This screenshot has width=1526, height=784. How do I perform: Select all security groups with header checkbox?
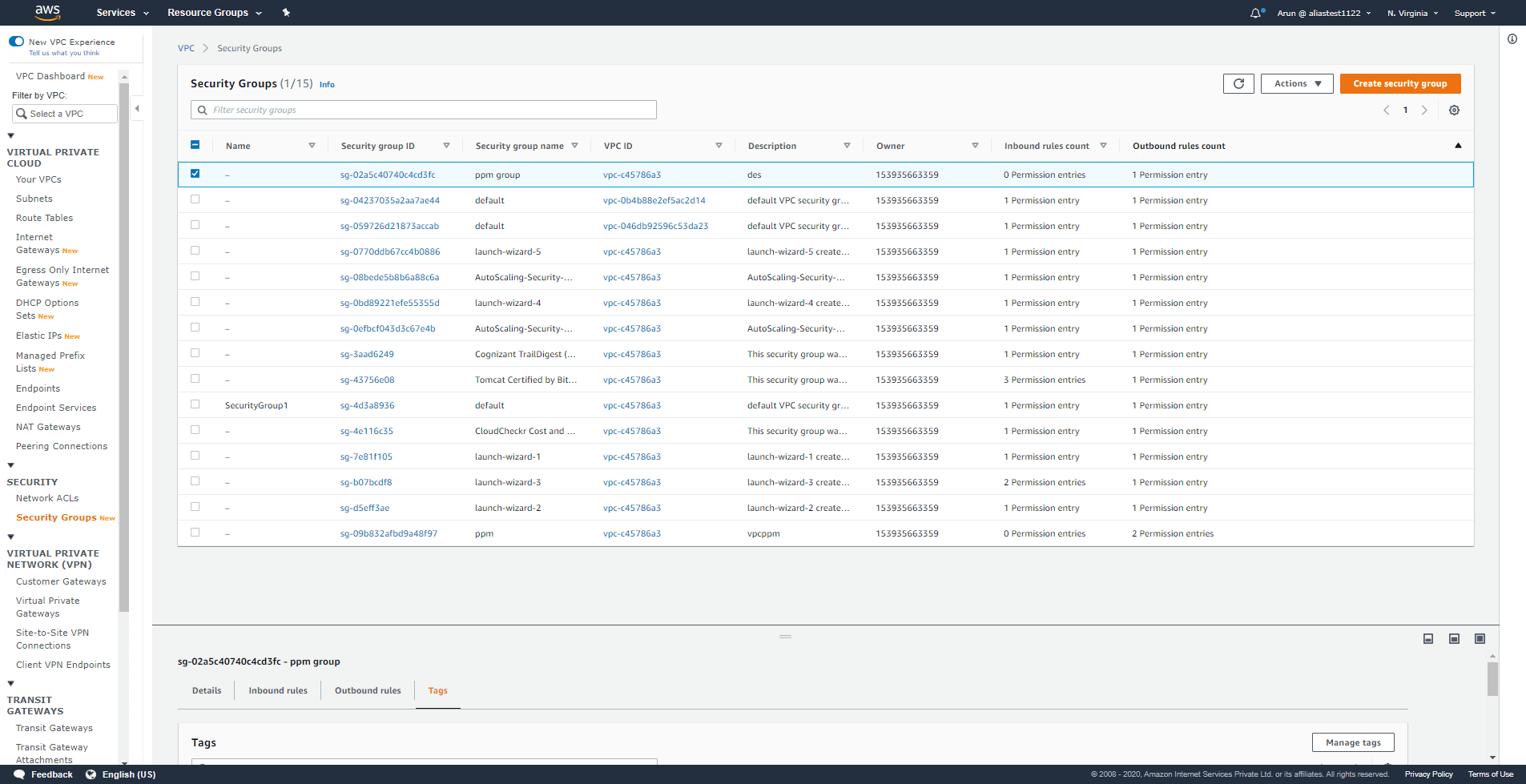click(x=195, y=145)
